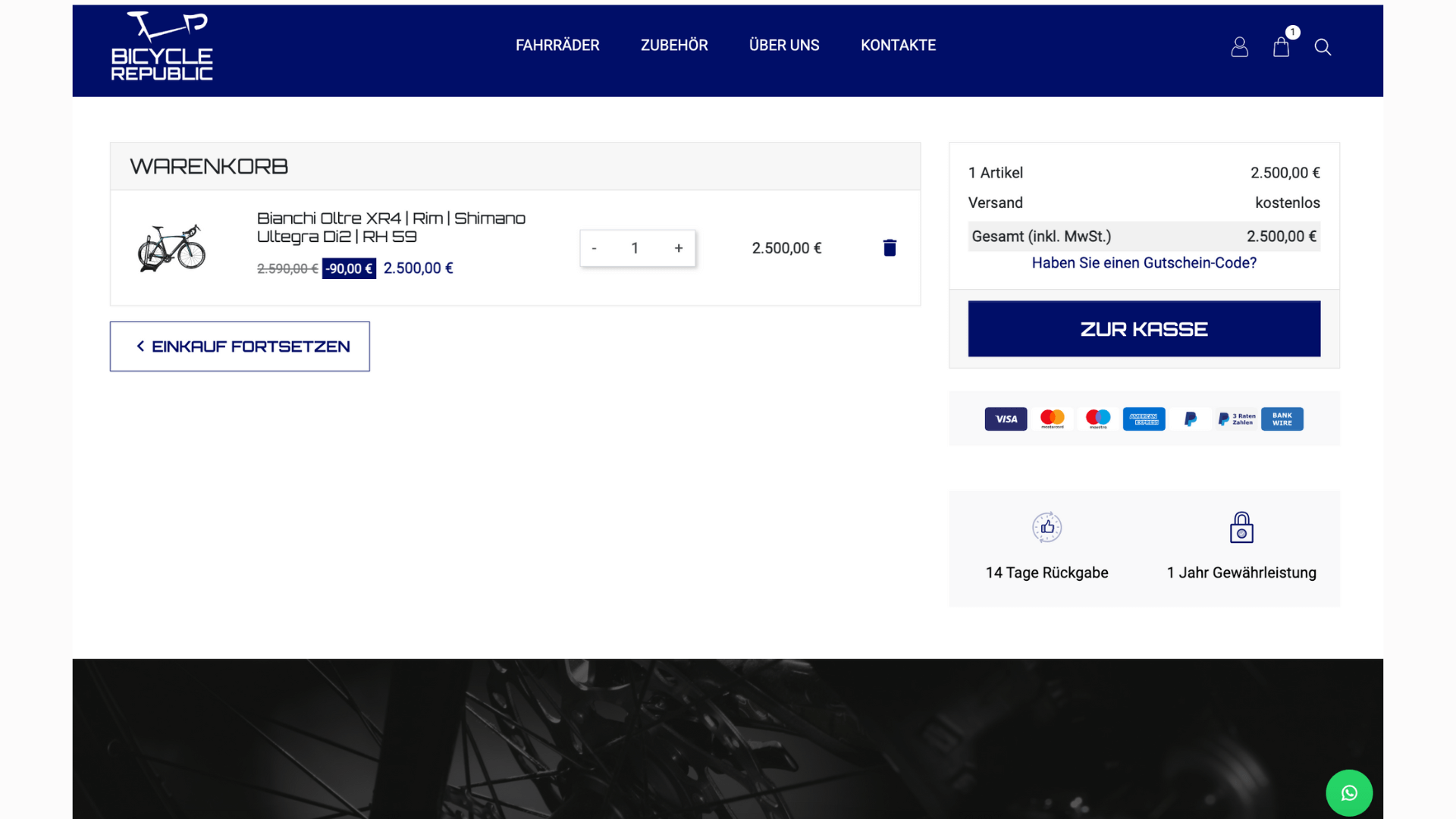Click the search magnifier icon
The height and width of the screenshot is (819, 1456).
point(1323,47)
